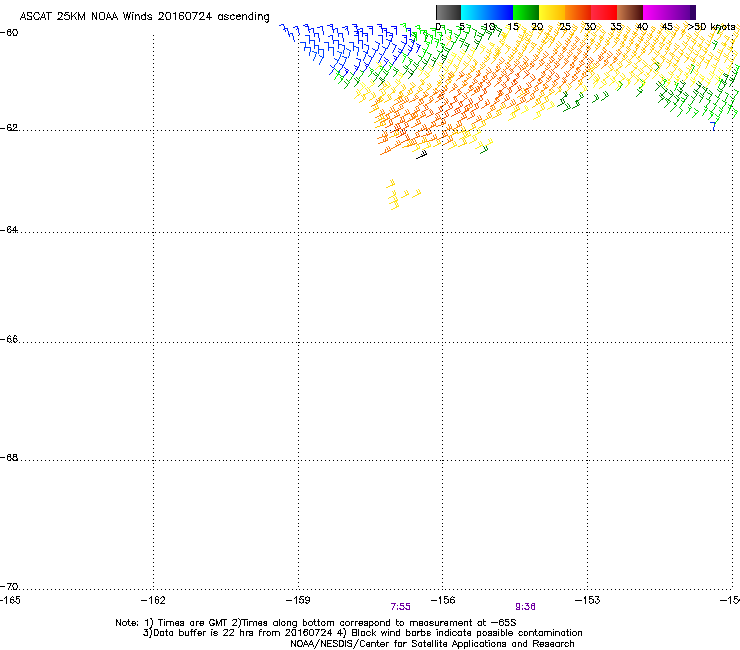The image size is (740, 650).
Task: Click the red 30-35 knots color swatch
Action: coord(604,12)
